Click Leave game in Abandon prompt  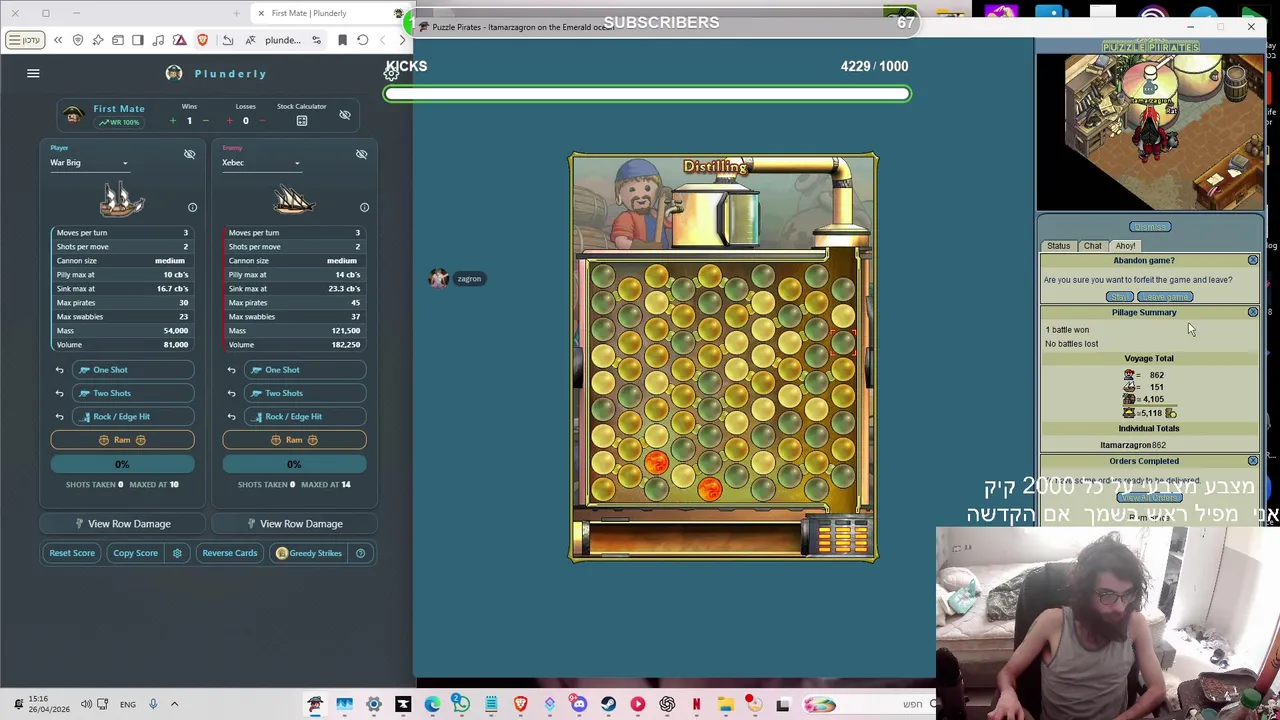[x=1165, y=297]
